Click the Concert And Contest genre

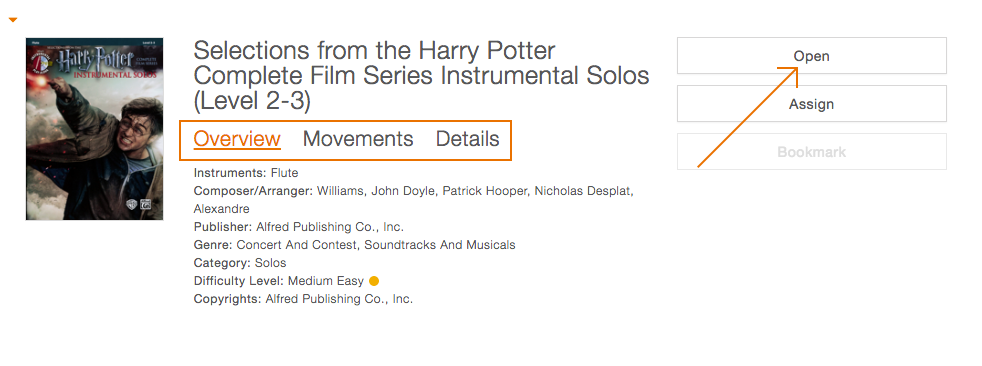click(x=298, y=245)
